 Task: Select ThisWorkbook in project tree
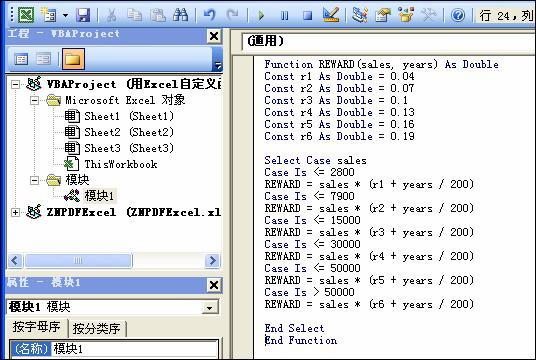point(121,164)
